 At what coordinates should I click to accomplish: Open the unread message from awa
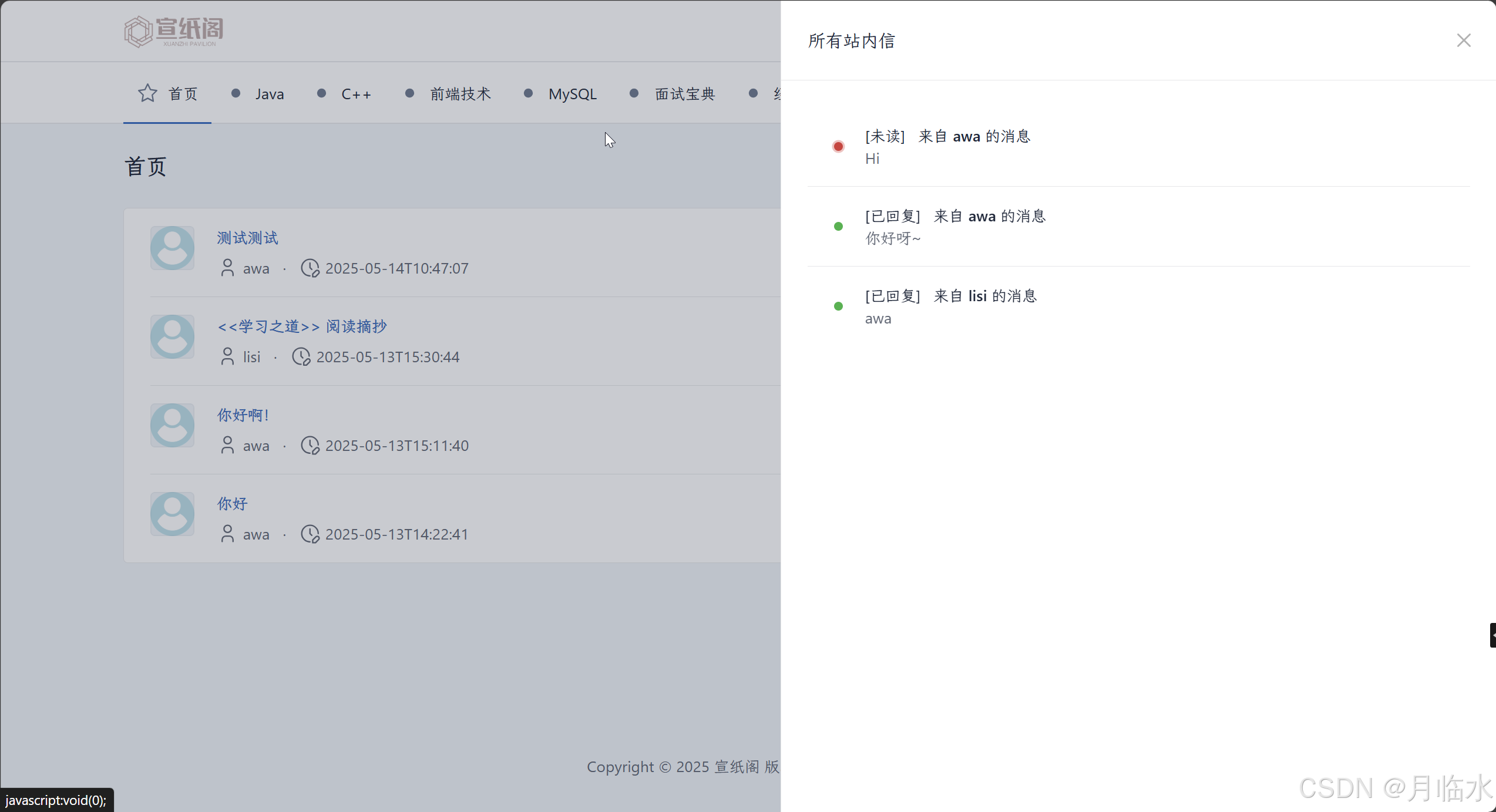pos(947,137)
